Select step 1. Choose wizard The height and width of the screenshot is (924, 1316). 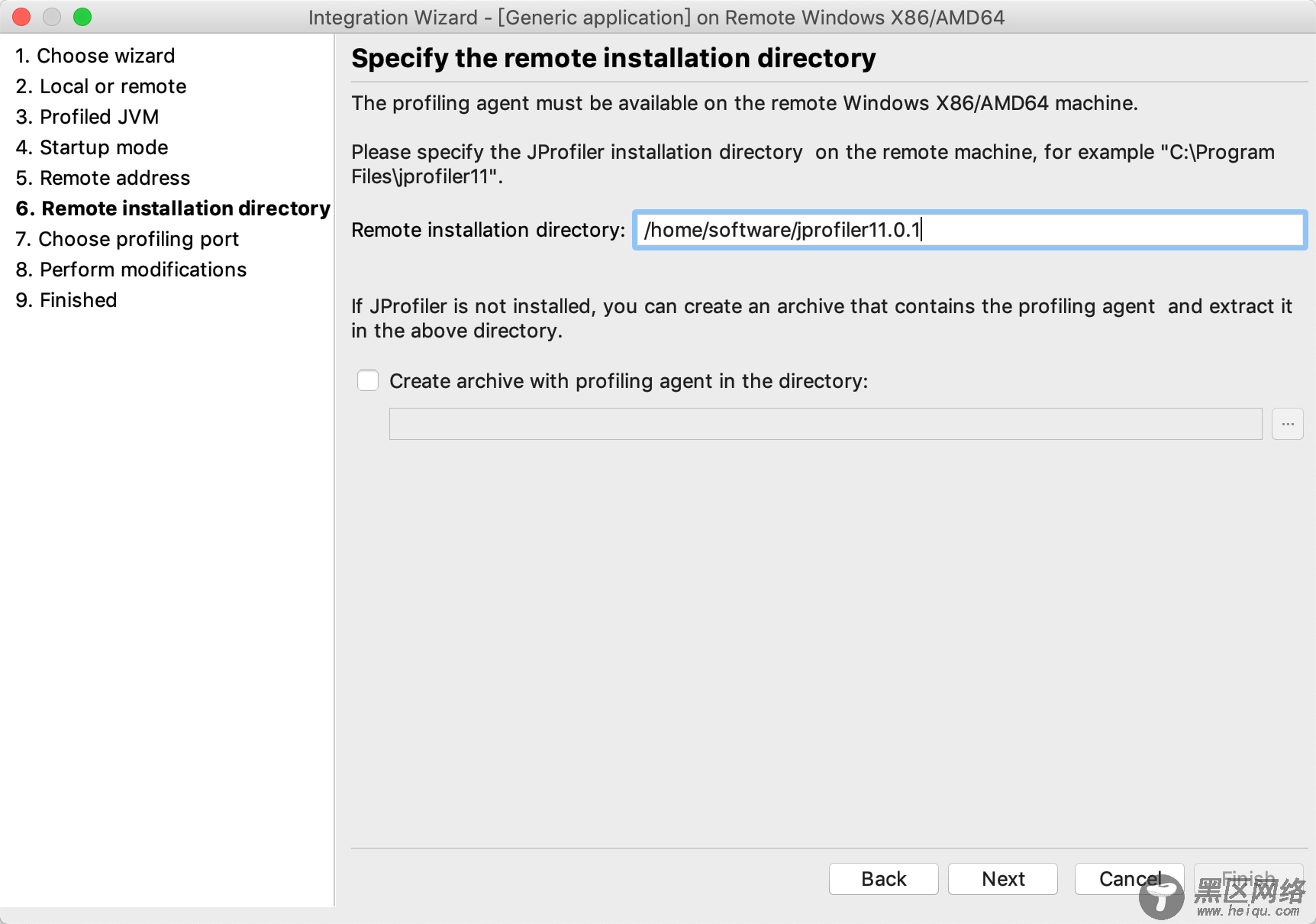point(95,56)
